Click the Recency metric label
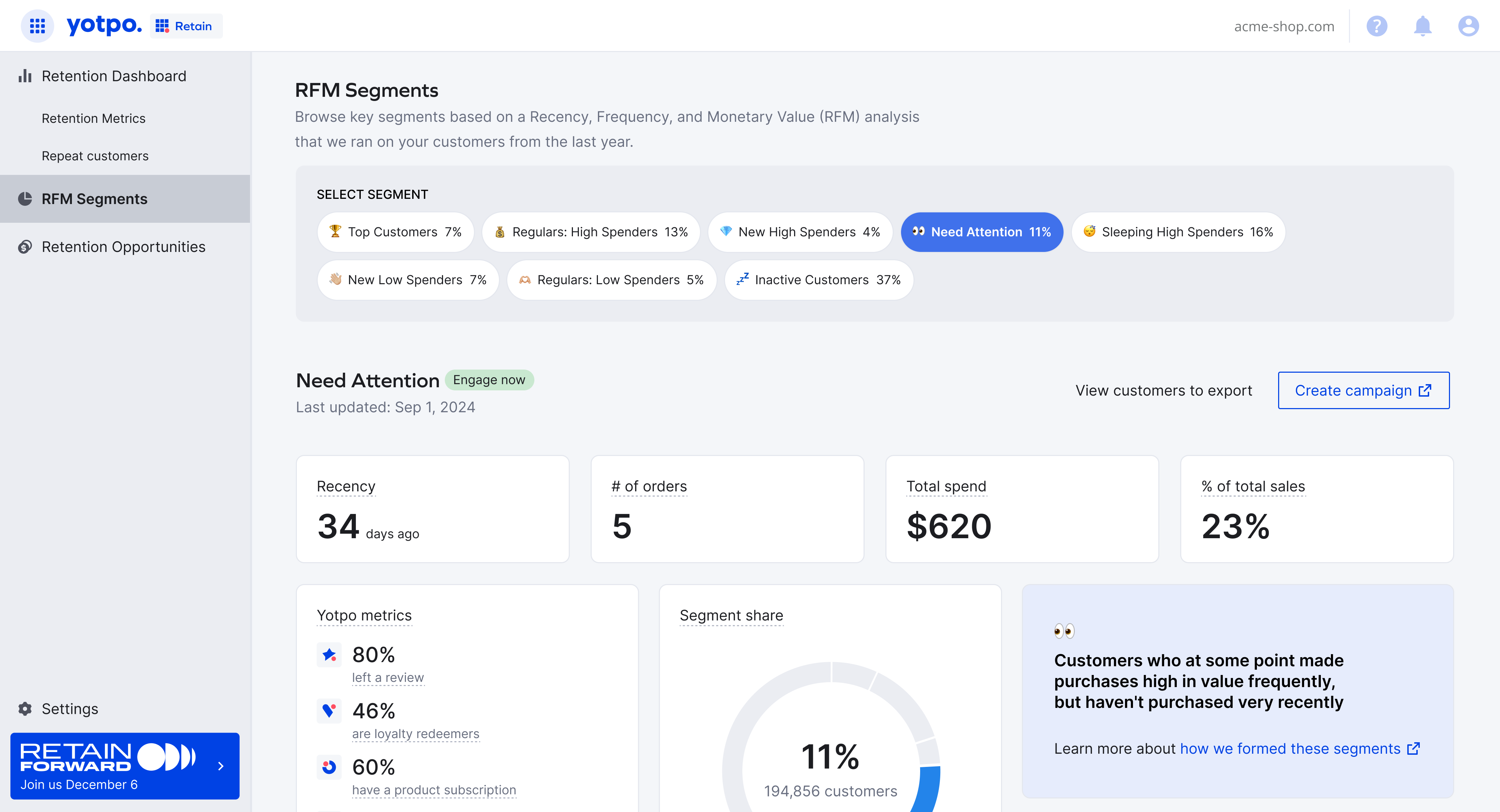The width and height of the screenshot is (1500, 812). tap(346, 487)
